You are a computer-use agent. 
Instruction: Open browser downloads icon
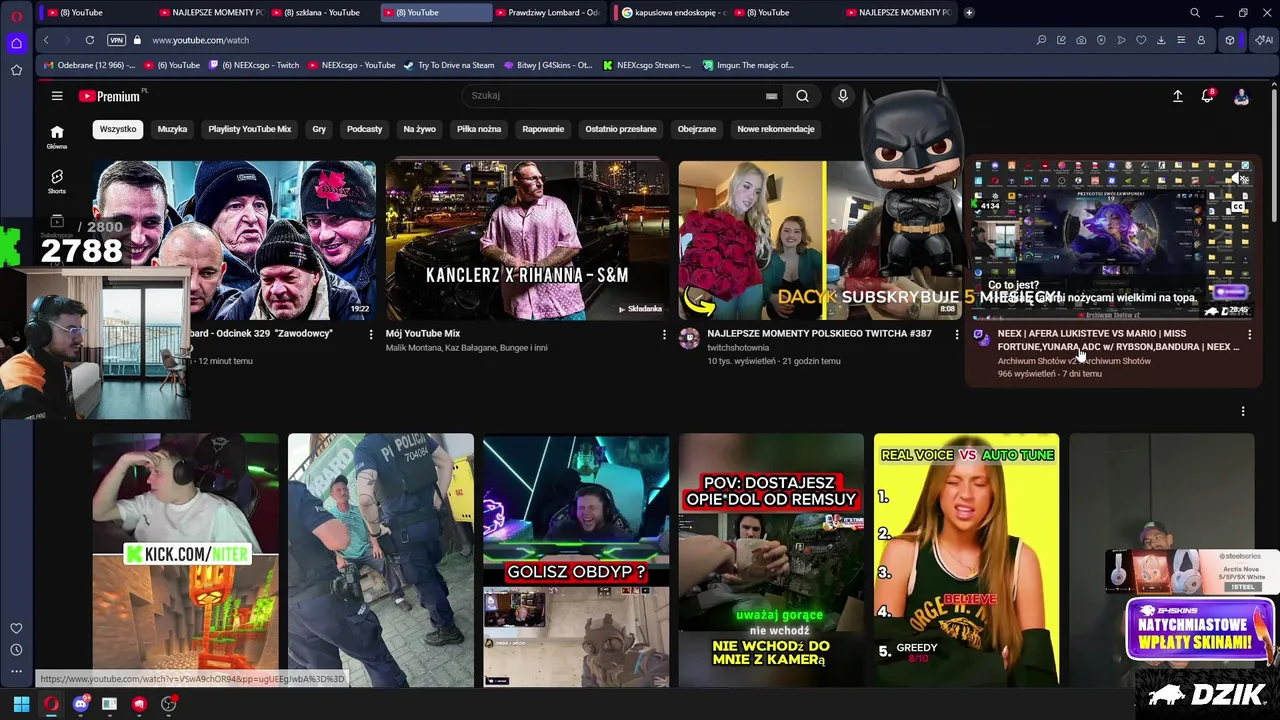1161,40
